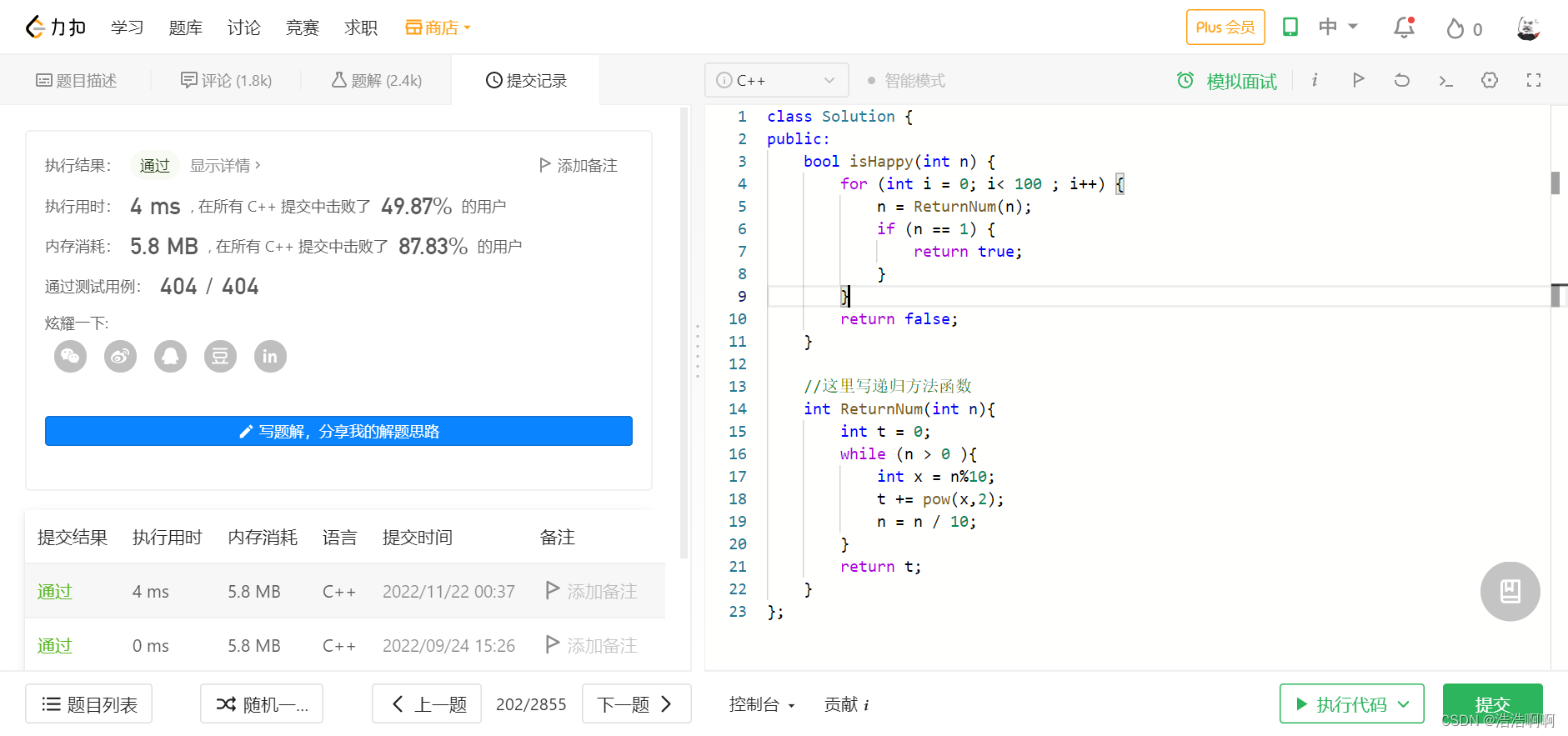
Task: Click the 写题解 share solution button
Action: pos(338,431)
